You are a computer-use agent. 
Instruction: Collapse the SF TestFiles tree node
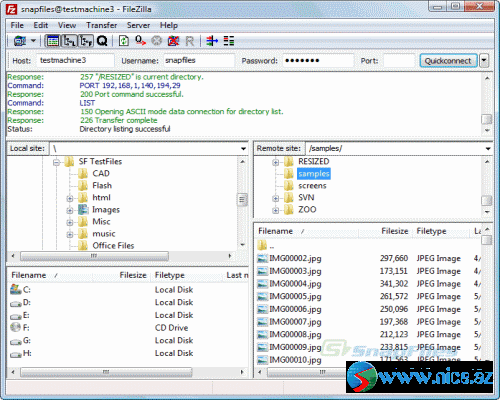[x=56, y=162]
